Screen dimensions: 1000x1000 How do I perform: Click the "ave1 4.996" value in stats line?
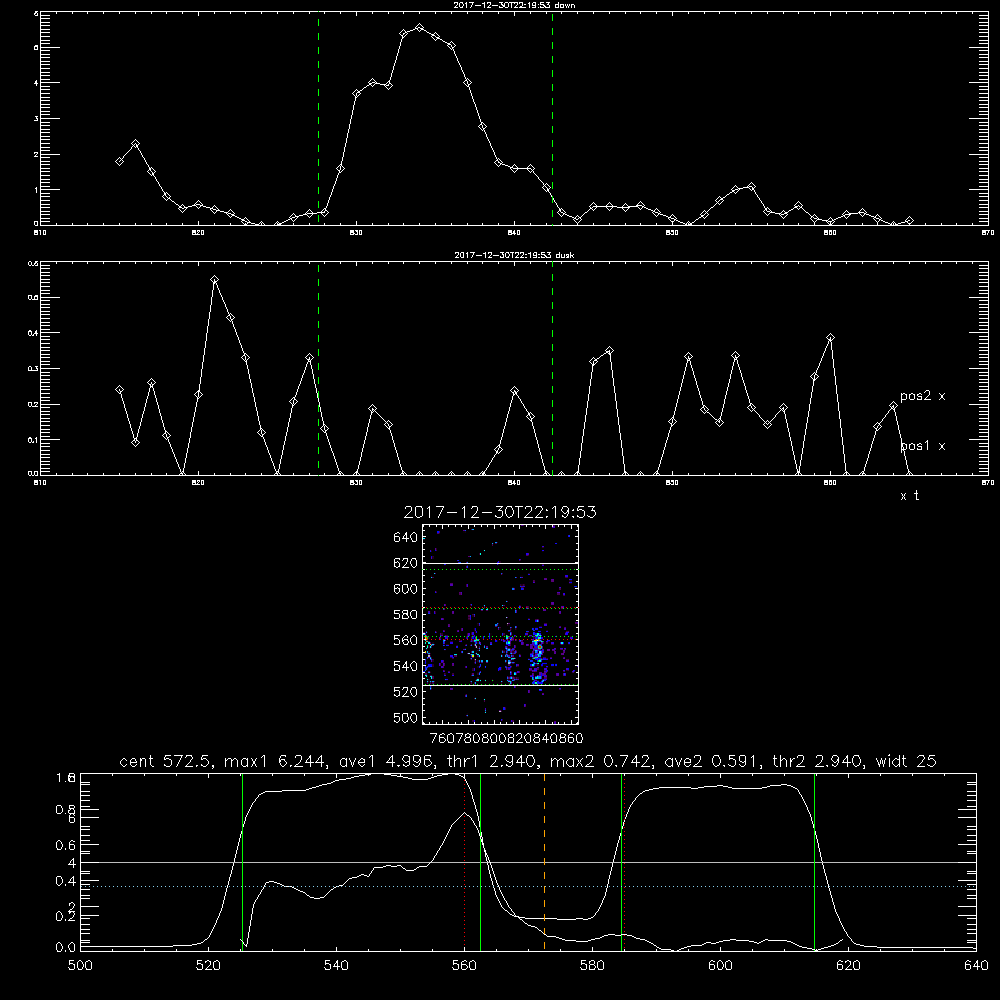(390, 761)
